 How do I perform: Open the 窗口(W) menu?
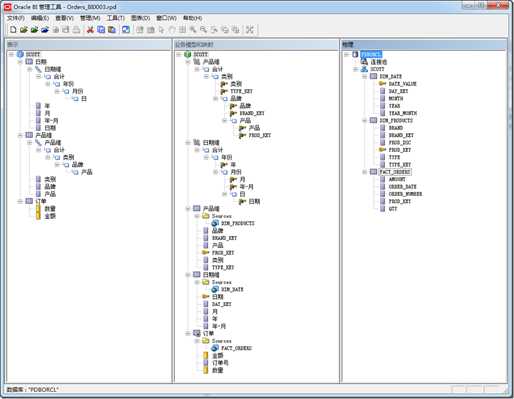pos(167,18)
